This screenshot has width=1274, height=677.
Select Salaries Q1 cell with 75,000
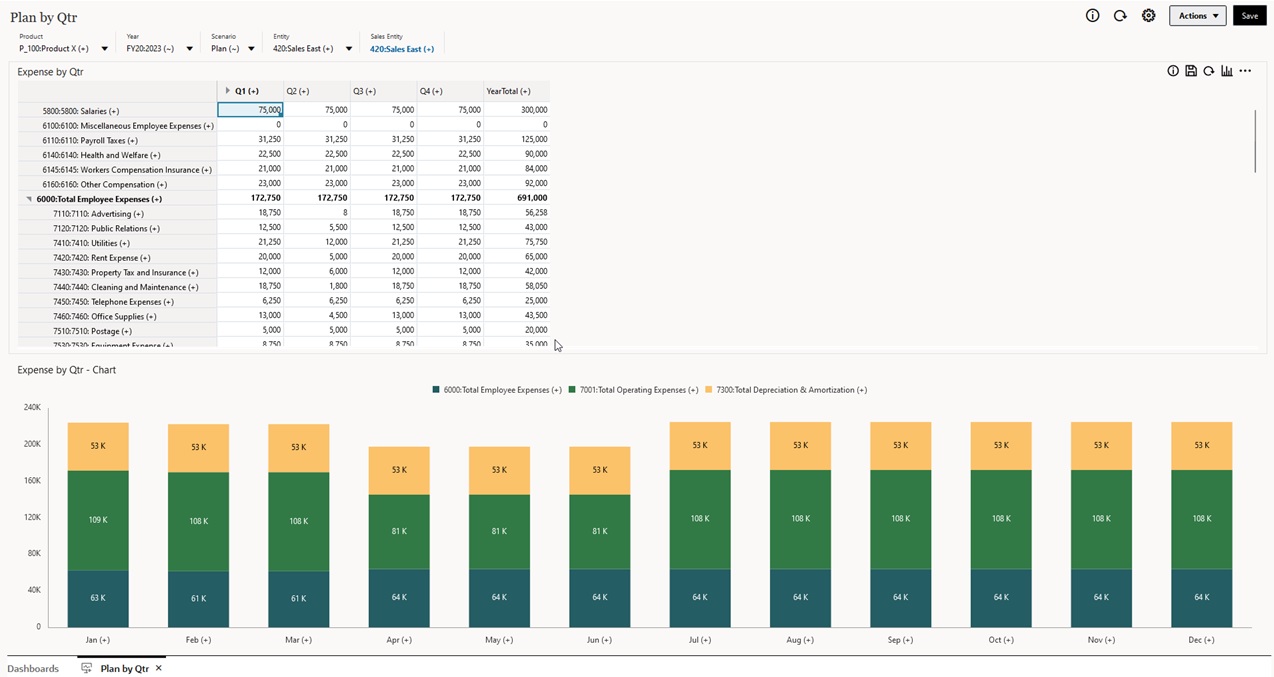point(250,110)
